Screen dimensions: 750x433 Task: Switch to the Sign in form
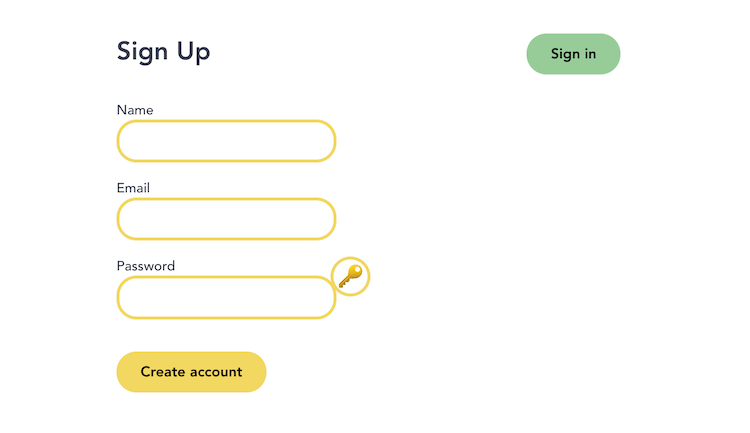573,54
